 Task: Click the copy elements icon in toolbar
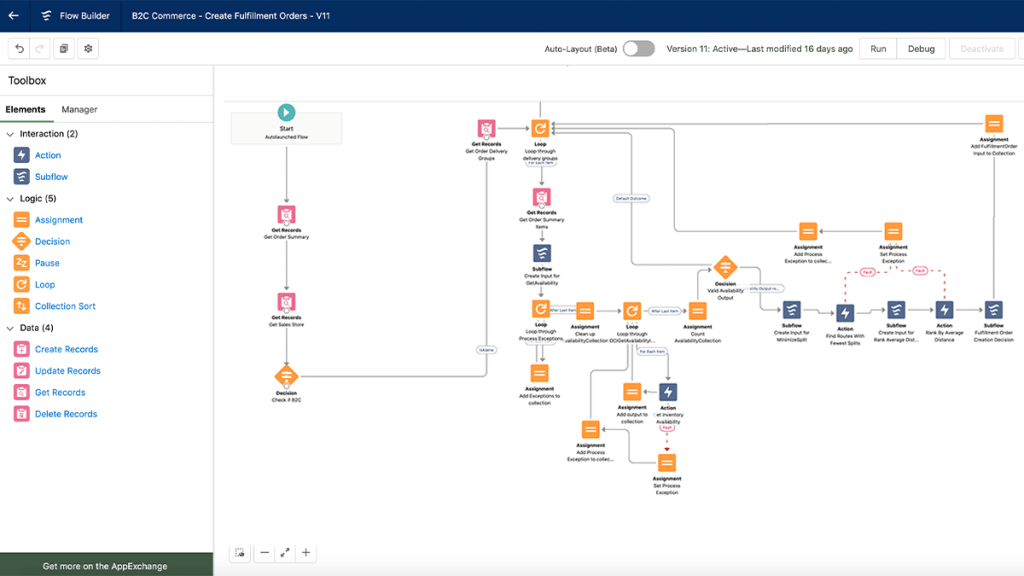pos(64,49)
